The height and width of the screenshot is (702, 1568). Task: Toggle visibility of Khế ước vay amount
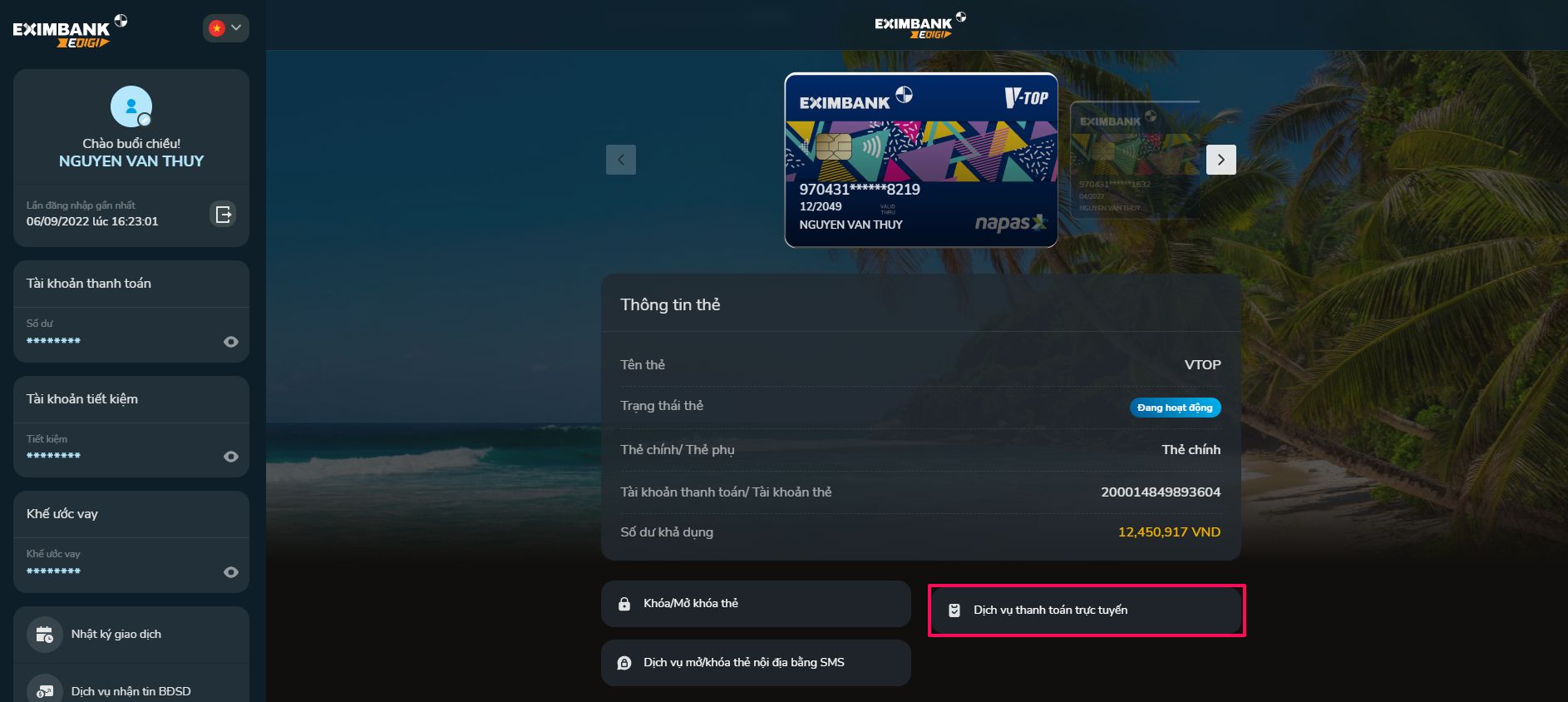click(231, 572)
